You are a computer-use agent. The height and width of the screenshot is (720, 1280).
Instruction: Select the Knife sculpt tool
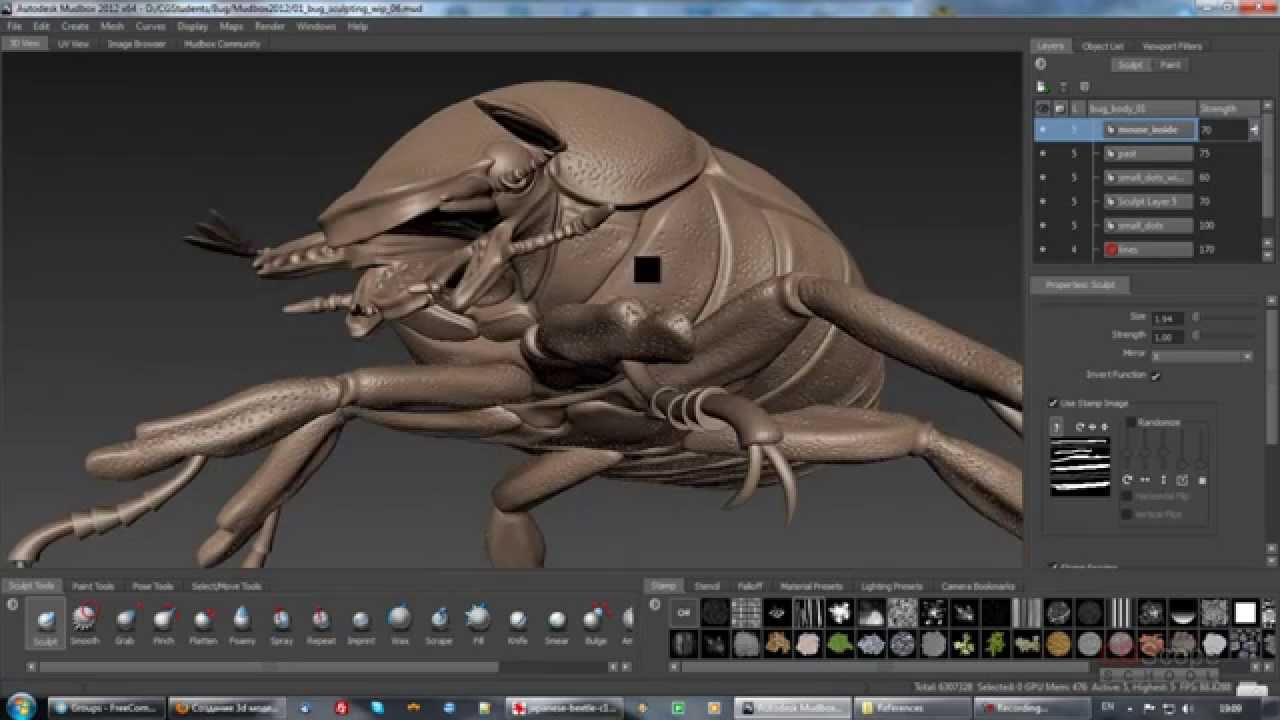[x=517, y=619]
